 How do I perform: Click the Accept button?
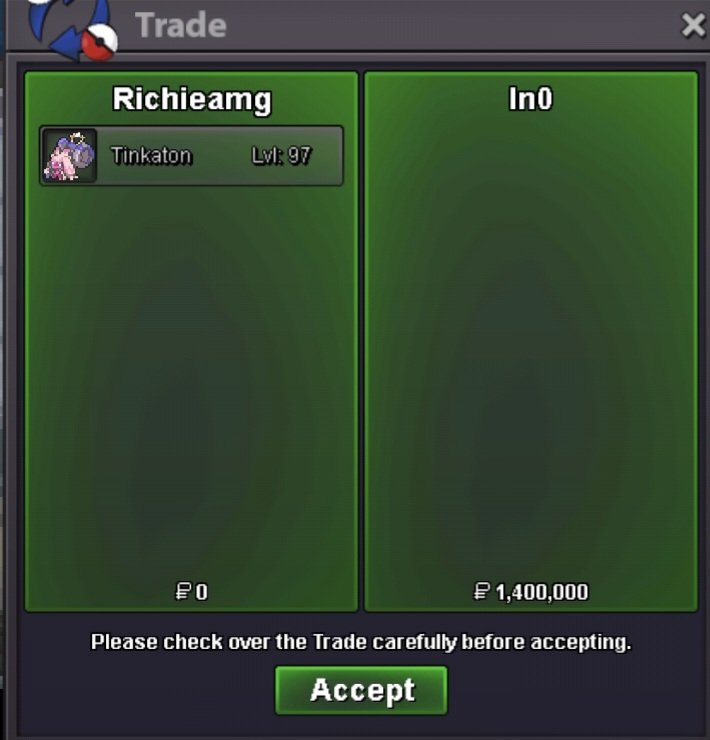(361, 690)
